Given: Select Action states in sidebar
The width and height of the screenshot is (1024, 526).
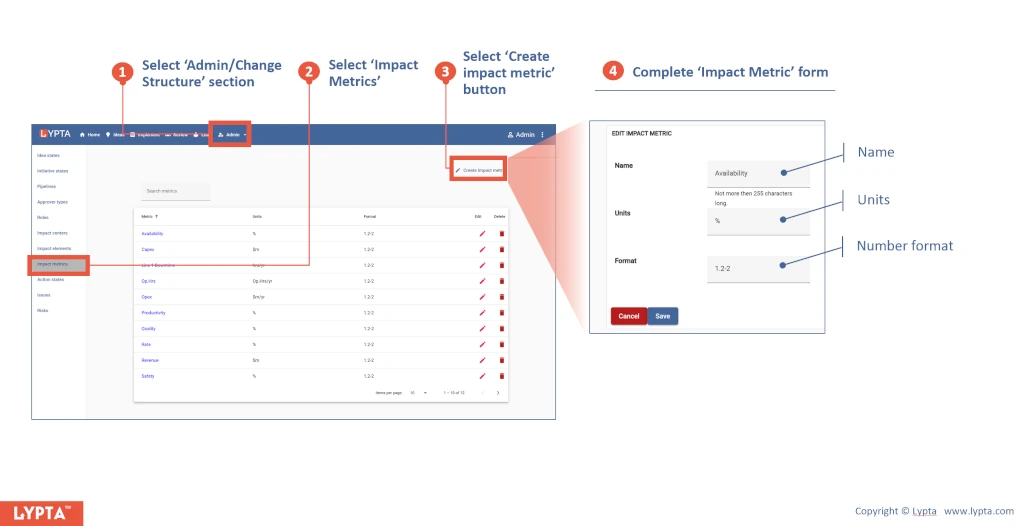Looking at the screenshot, I should (50, 280).
